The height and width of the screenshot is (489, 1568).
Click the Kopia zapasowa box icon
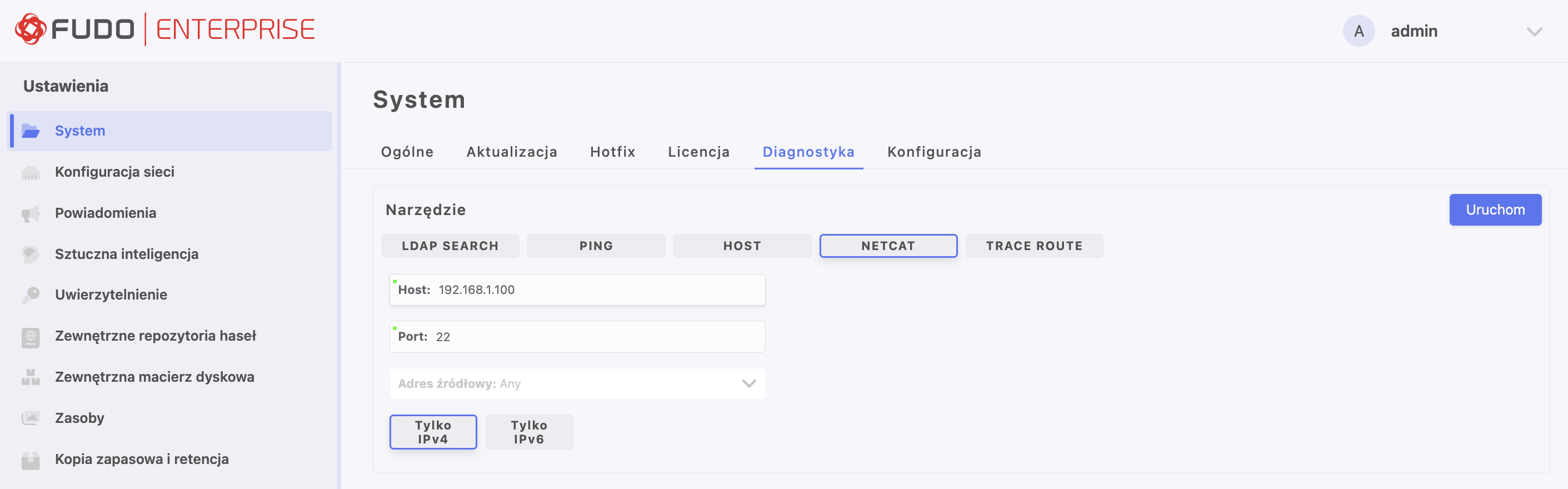pos(31,460)
